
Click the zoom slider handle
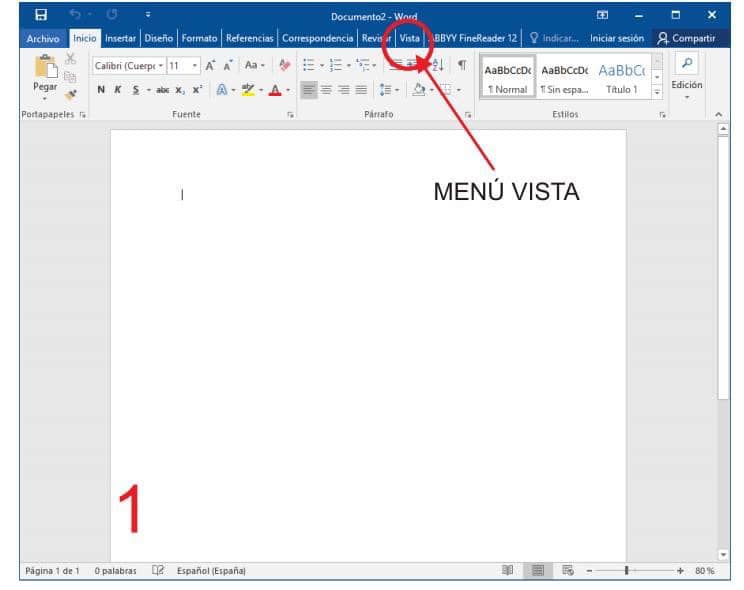coord(626,570)
